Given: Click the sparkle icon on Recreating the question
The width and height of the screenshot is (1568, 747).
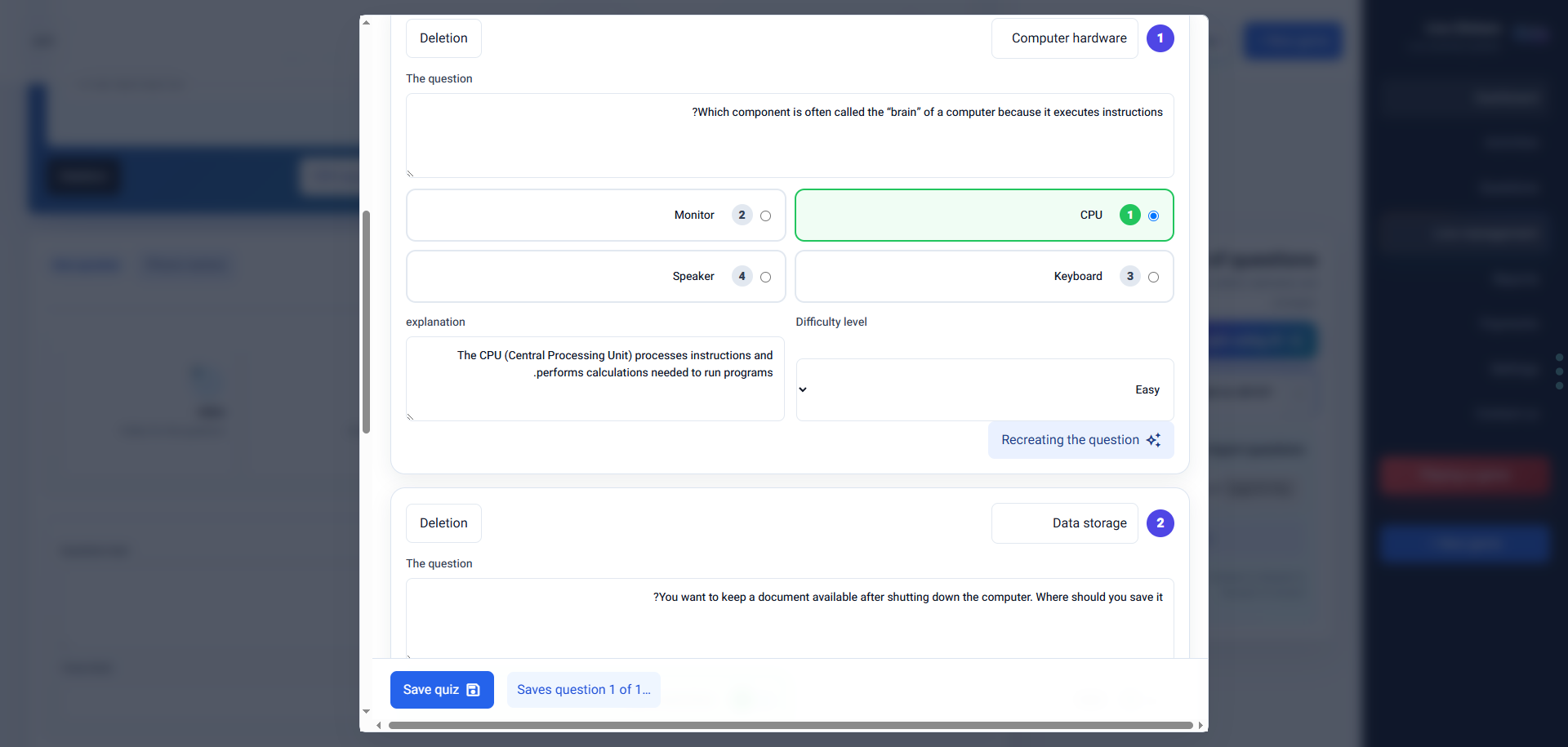Looking at the screenshot, I should pos(1153,440).
